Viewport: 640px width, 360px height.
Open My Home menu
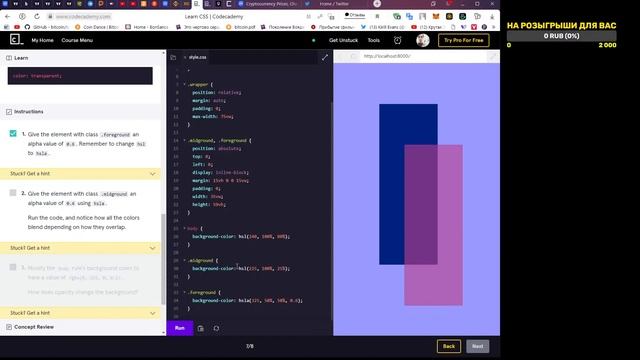coord(42,40)
